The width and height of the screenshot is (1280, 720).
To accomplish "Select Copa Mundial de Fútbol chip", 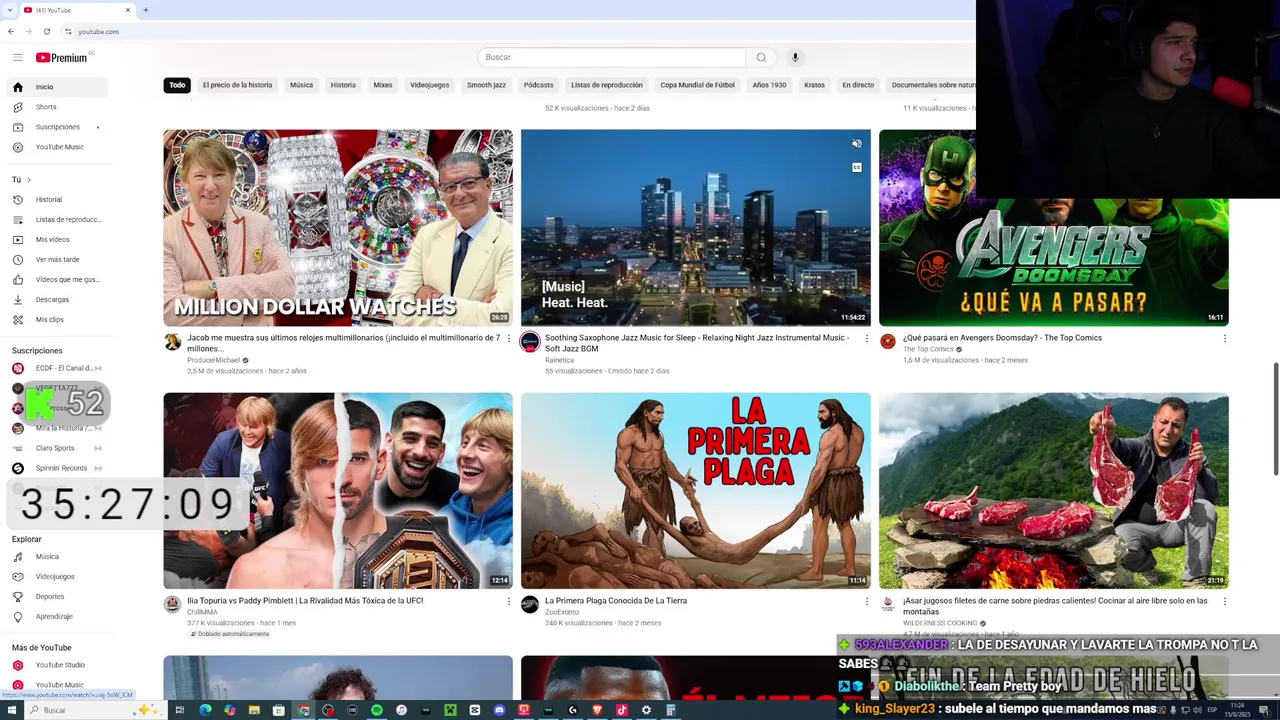I will 697,85.
